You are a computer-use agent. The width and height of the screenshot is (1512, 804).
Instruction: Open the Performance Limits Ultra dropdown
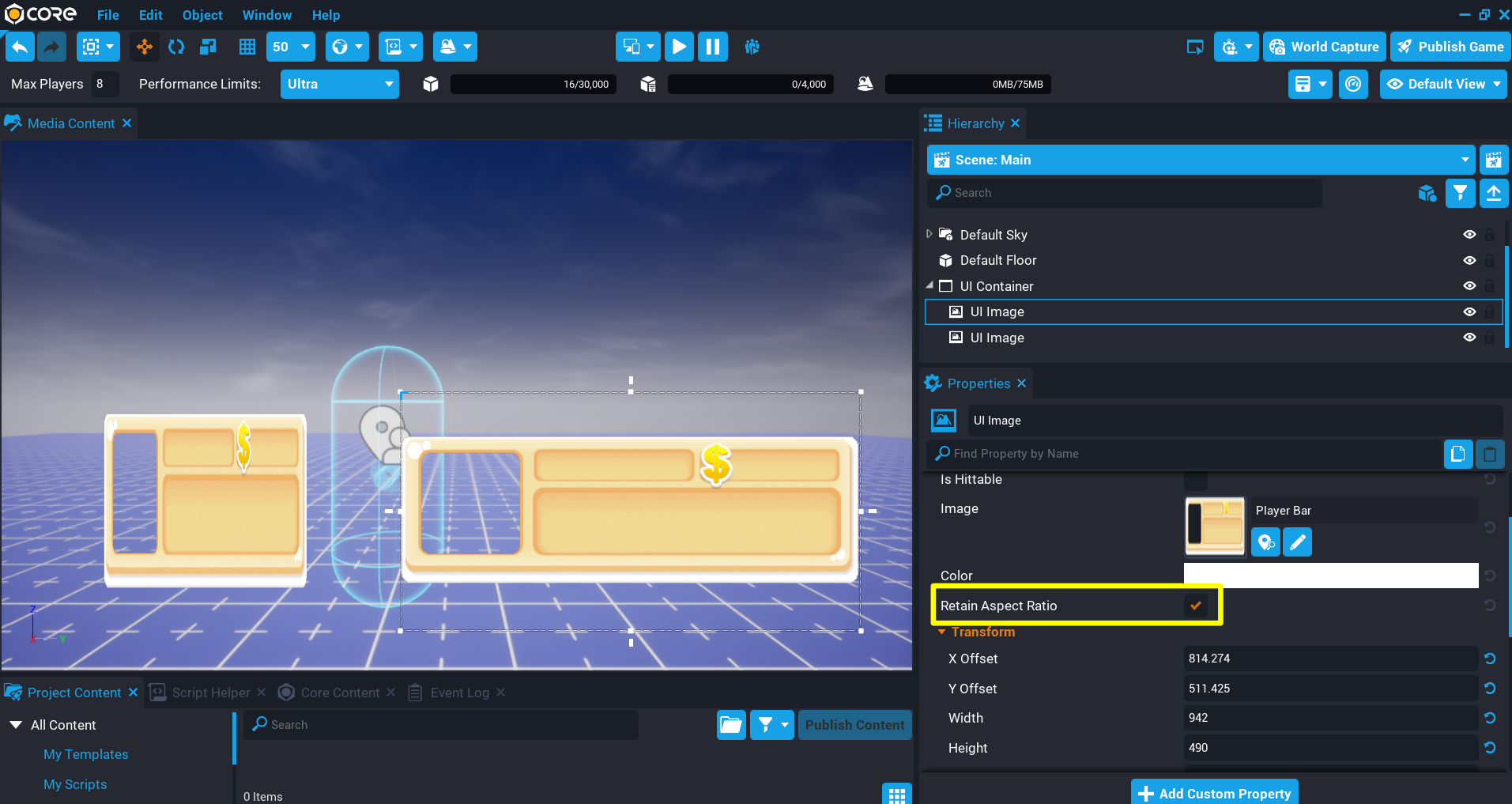[339, 84]
